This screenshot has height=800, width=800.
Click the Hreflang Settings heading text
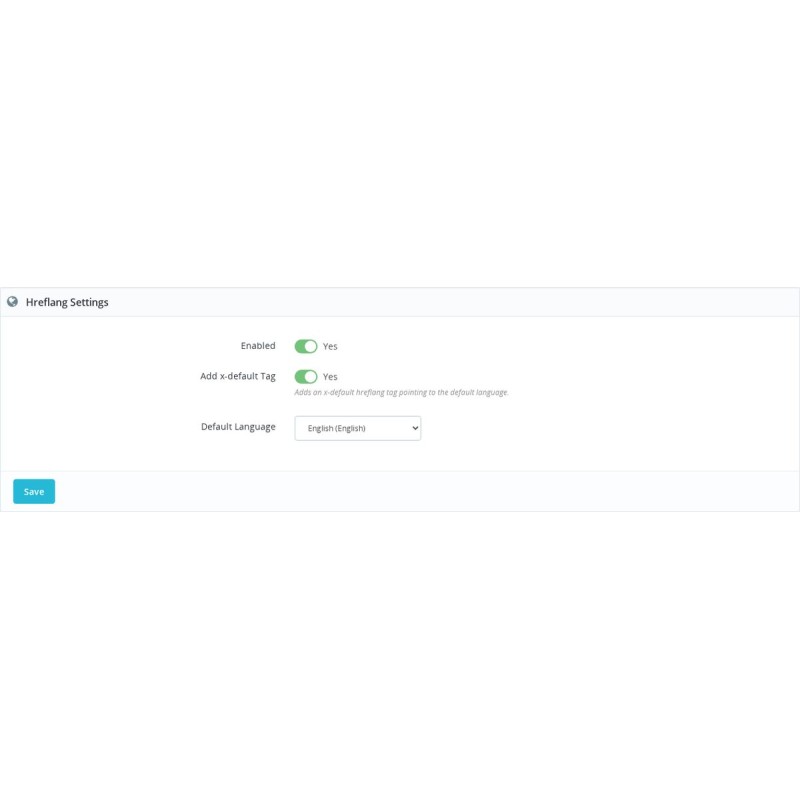coord(67,302)
